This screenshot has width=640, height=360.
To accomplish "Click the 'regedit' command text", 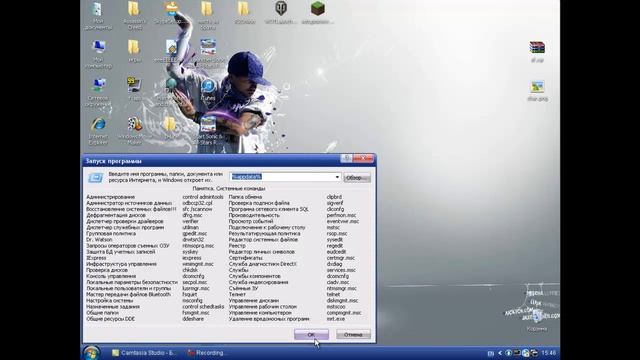I will pyautogui.click(x=336, y=246).
